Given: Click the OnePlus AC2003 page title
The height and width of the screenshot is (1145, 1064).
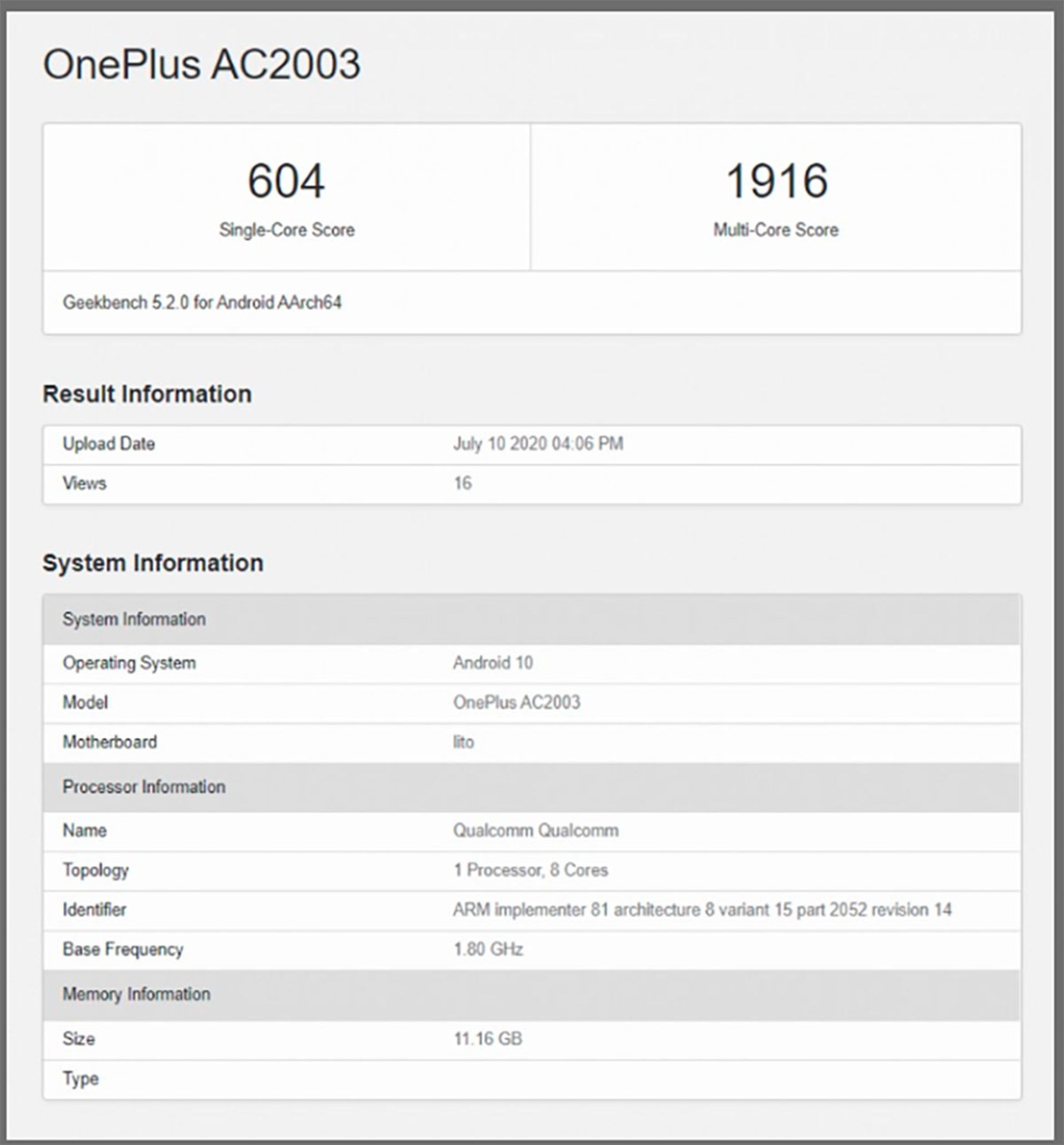Looking at the screenshot, I should pos(202,64).
